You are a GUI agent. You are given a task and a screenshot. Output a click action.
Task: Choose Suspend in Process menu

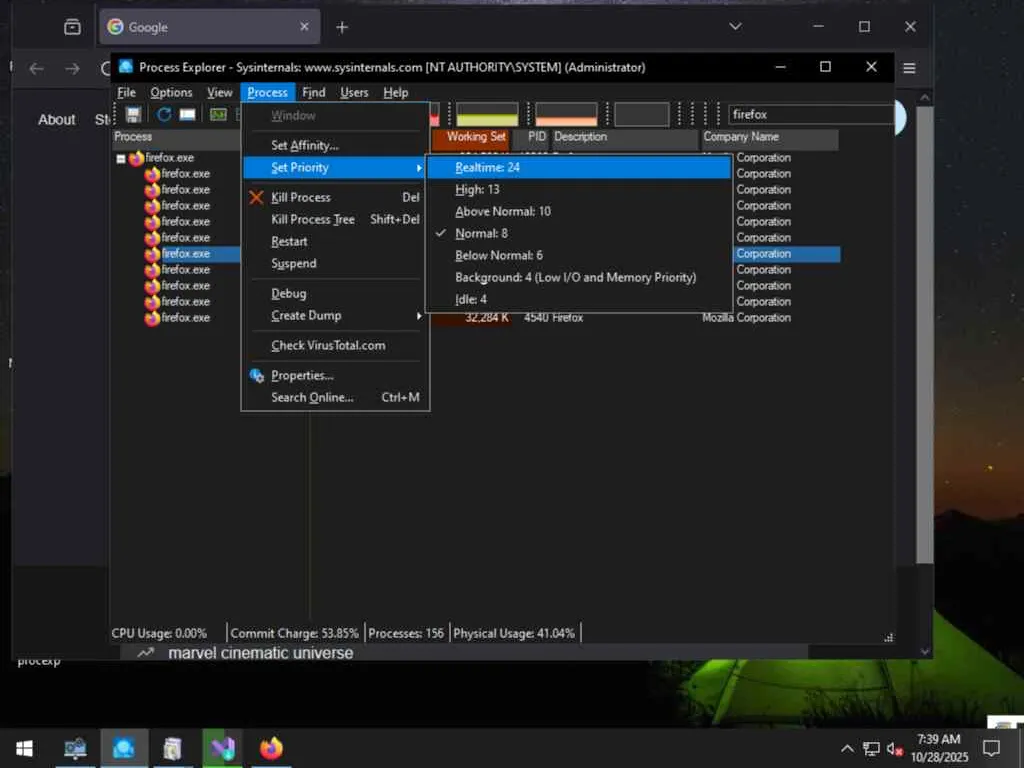(x=335, y=264)
